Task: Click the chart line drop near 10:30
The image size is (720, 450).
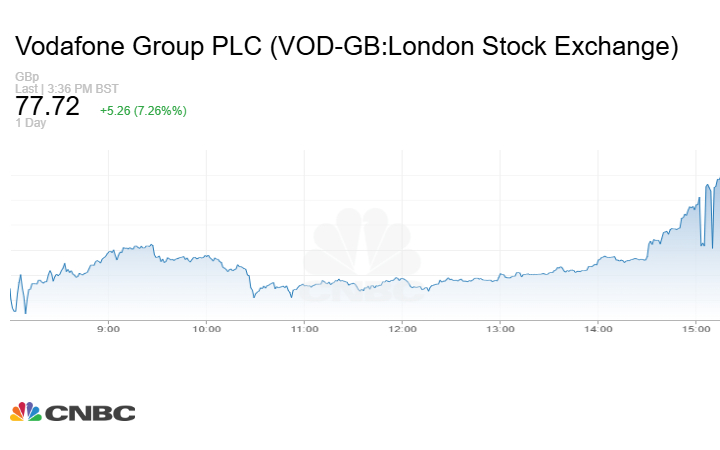Action: tap(251, 284)
